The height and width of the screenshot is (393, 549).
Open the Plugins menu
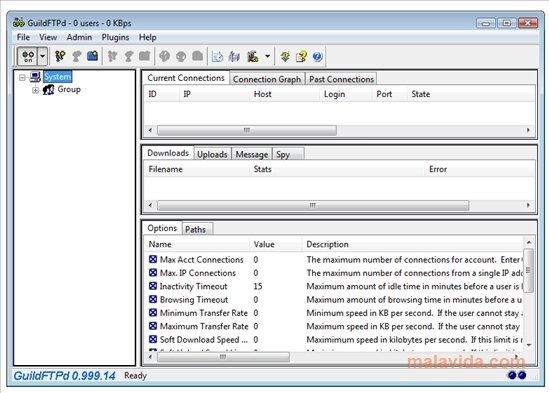[x=115, y=37]
